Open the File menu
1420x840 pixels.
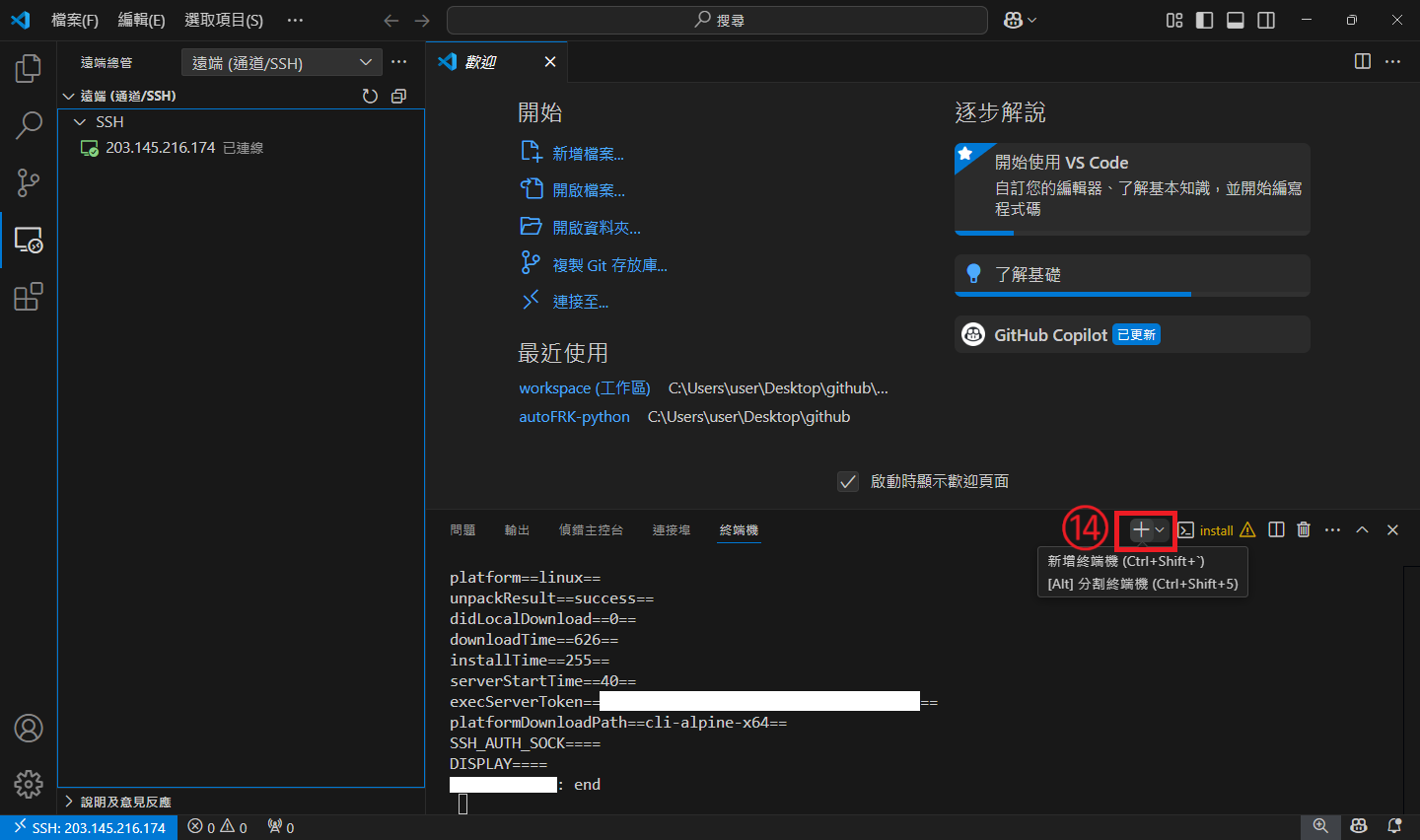[x=75, y=20]
